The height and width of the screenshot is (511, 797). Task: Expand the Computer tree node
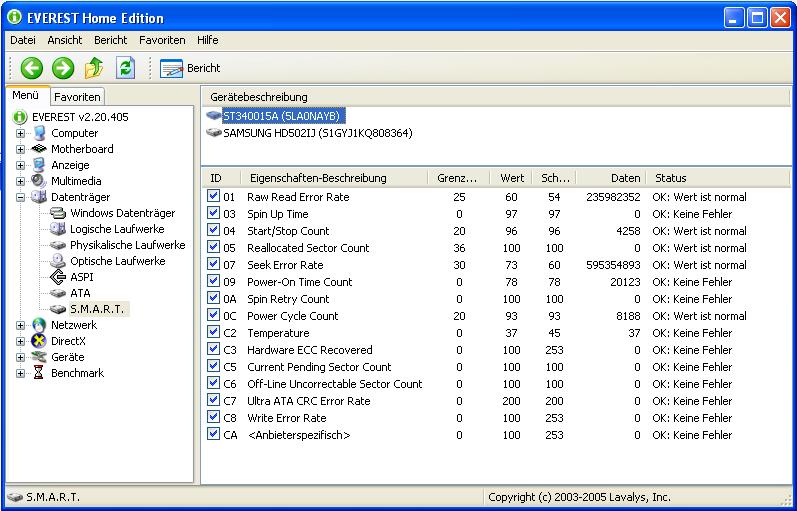[x=20, y=133]
